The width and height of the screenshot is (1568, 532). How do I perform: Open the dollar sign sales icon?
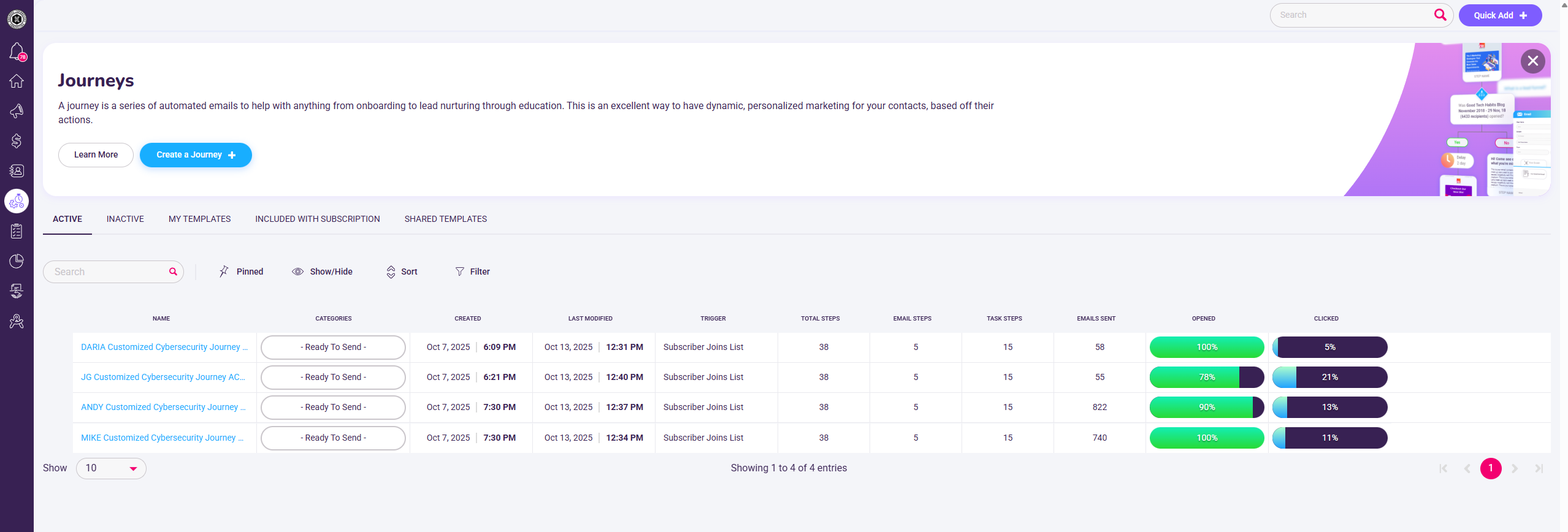click(x=17, y=141)
